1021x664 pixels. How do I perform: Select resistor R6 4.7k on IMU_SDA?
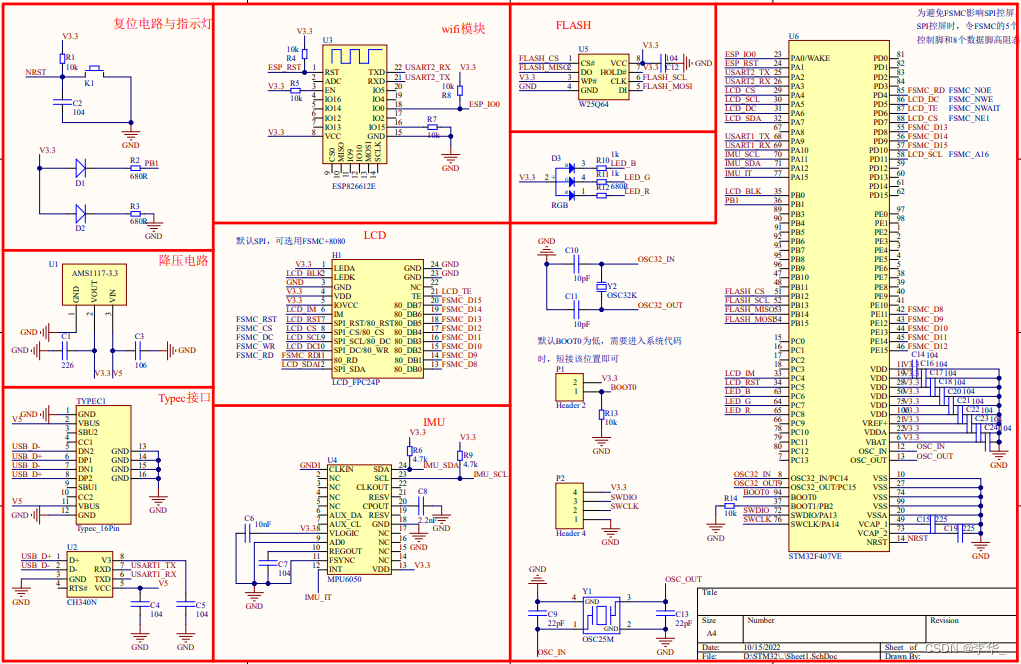click(x=410, y=451)
